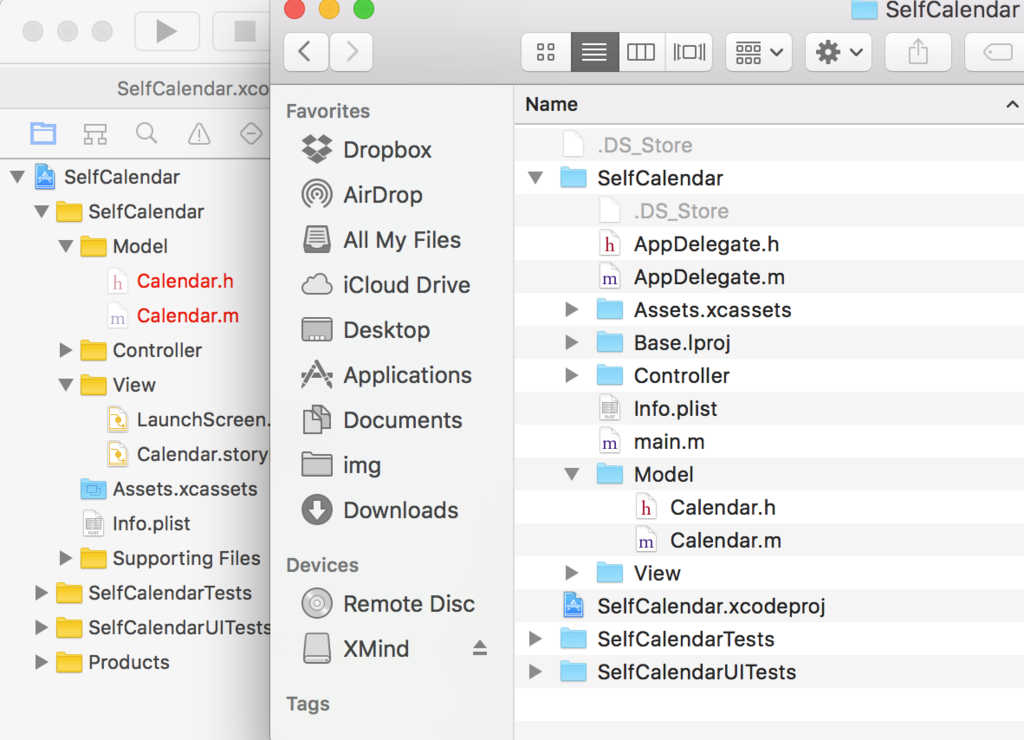Open Documents in Finder sidebar
1024x740 pixels.
[x=382, y=421]
